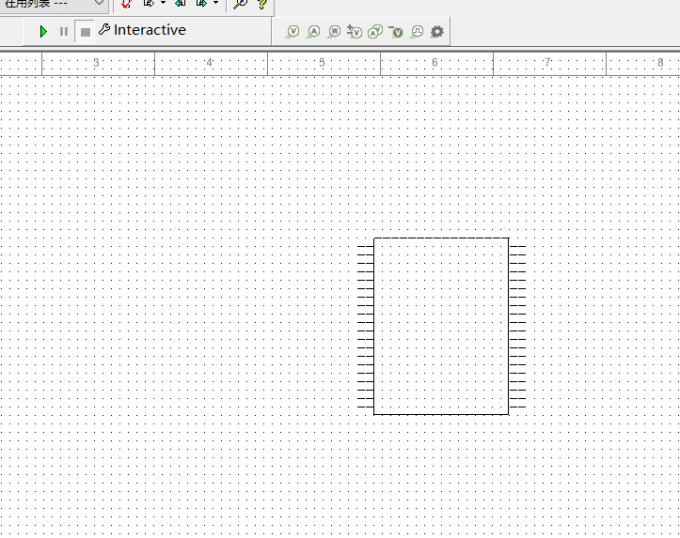Run the red-check electrical rules check

[x=126, y=4]
